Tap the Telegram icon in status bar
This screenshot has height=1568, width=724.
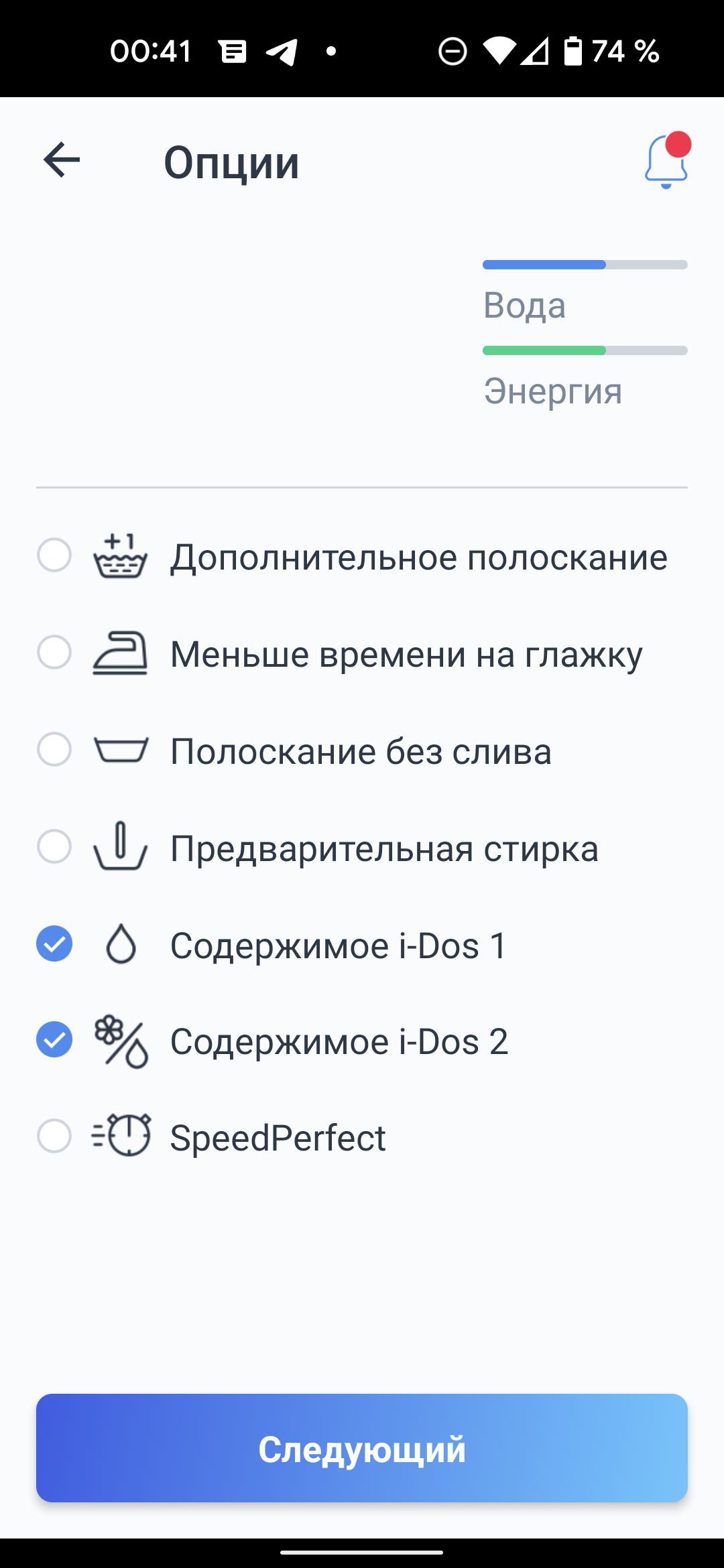(x=282, y=52)
